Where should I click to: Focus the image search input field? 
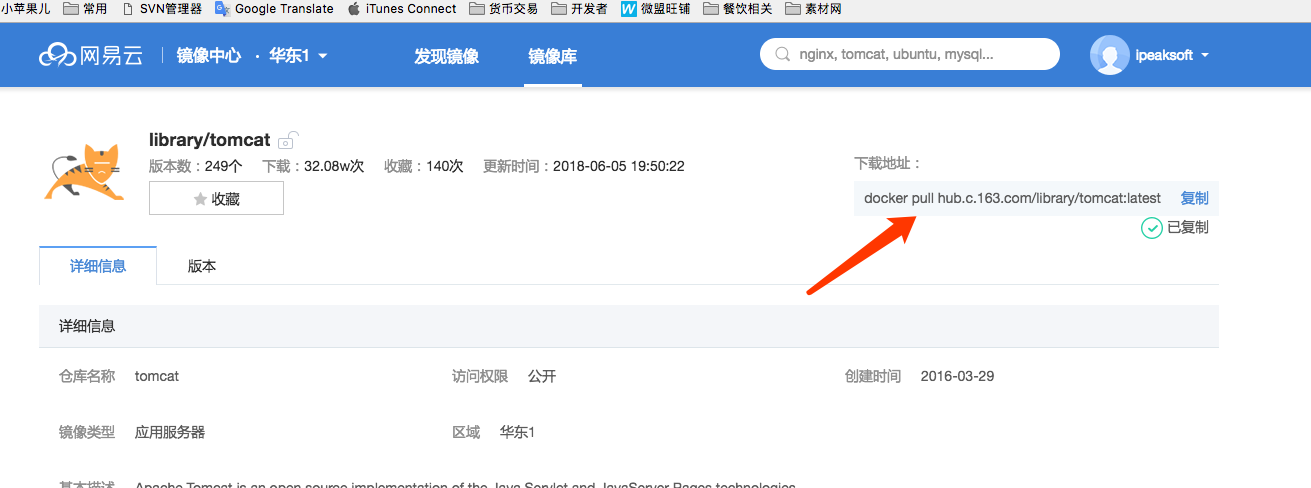click(910, 54)
